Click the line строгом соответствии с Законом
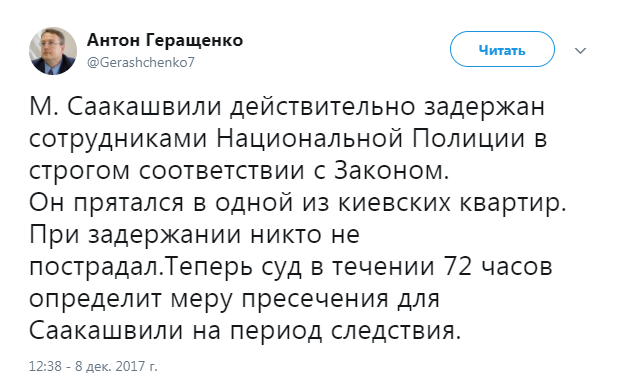This screenshot has width=623, height=388. (239, 172)
